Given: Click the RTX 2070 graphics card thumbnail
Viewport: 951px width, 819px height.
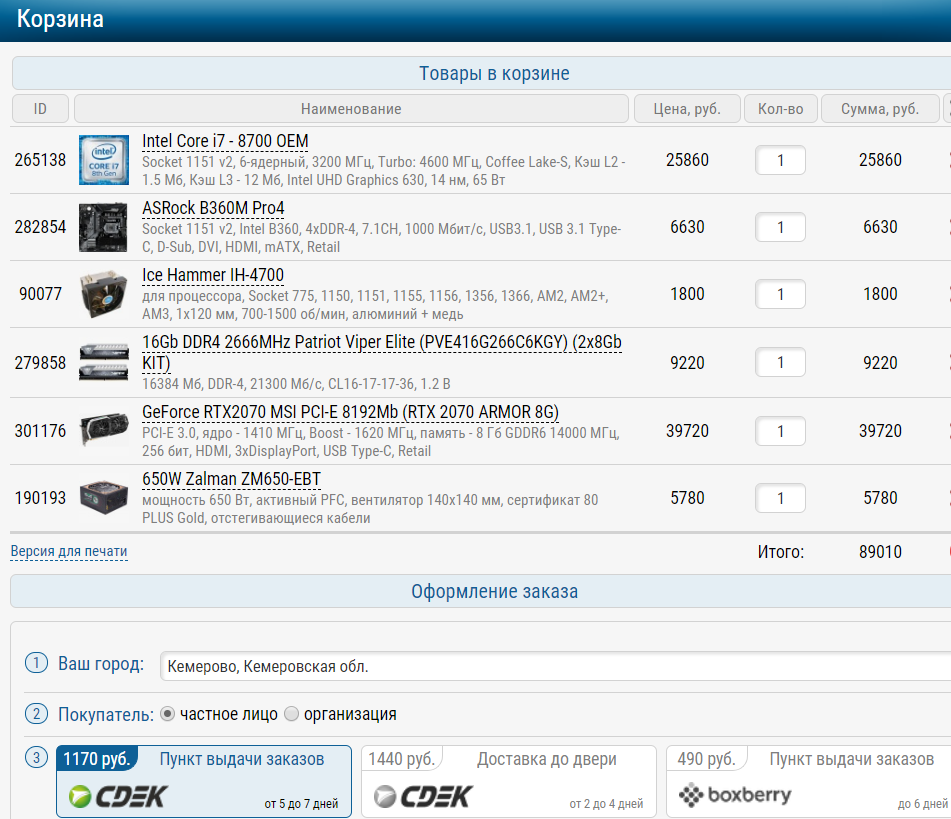Looking at the screenshot, I should (x=104, y=430).
